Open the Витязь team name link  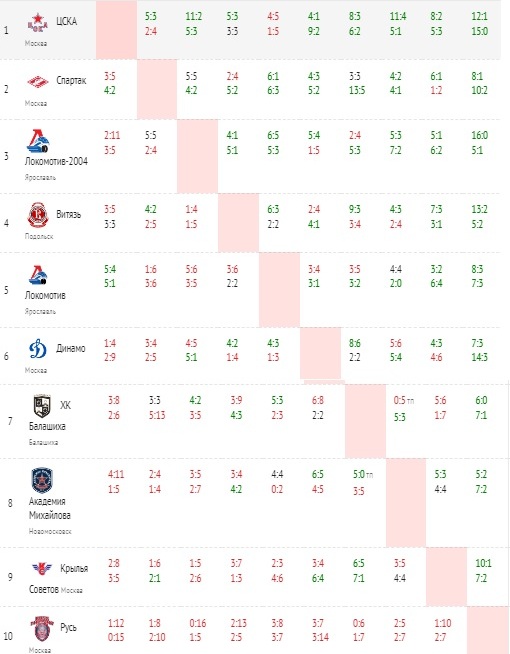click(x=69, y=214)
